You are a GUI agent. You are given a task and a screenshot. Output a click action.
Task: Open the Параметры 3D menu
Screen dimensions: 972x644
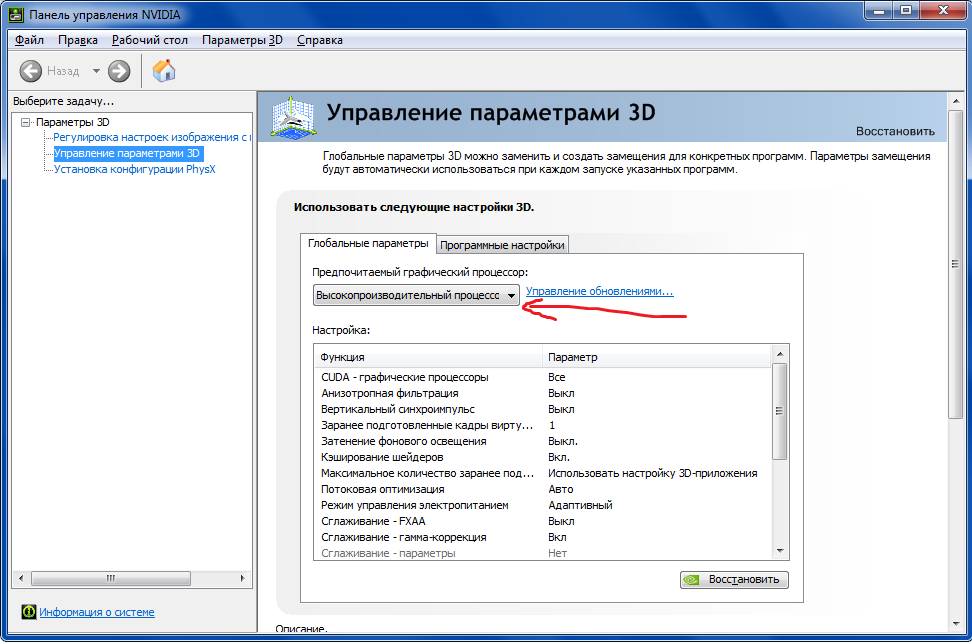[x=242, y=40]
